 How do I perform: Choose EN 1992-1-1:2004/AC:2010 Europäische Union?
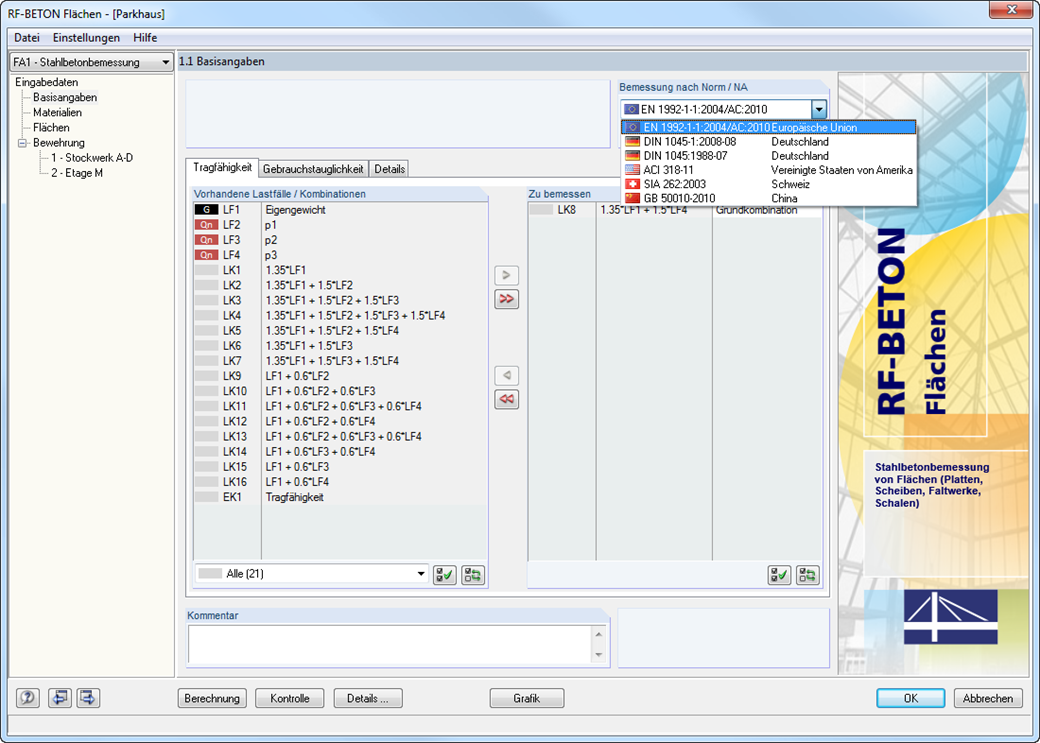tap(769, 127)
